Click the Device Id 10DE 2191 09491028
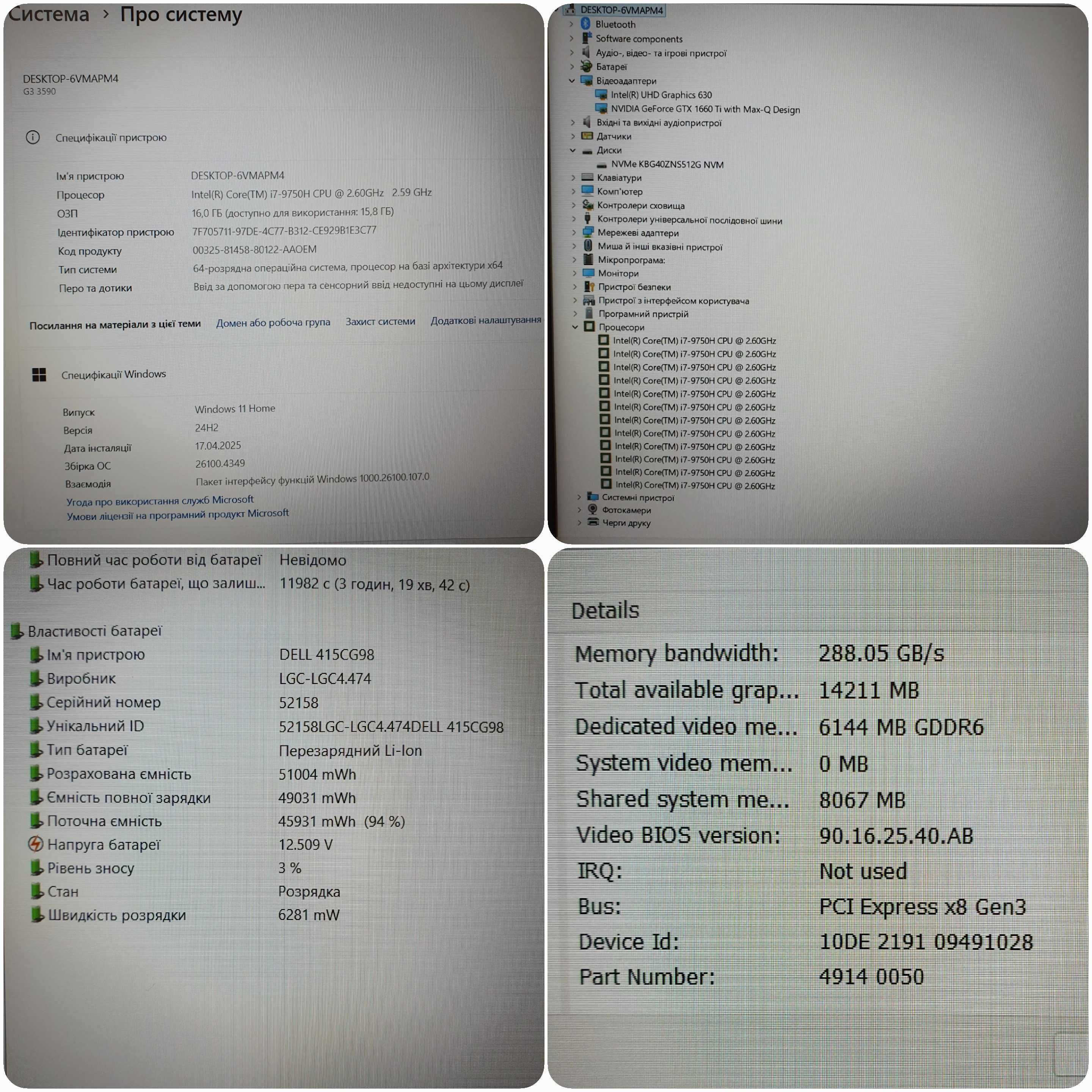This screenshot has height=1092, width=1092. pyautogui.click(x=926, y=941)
